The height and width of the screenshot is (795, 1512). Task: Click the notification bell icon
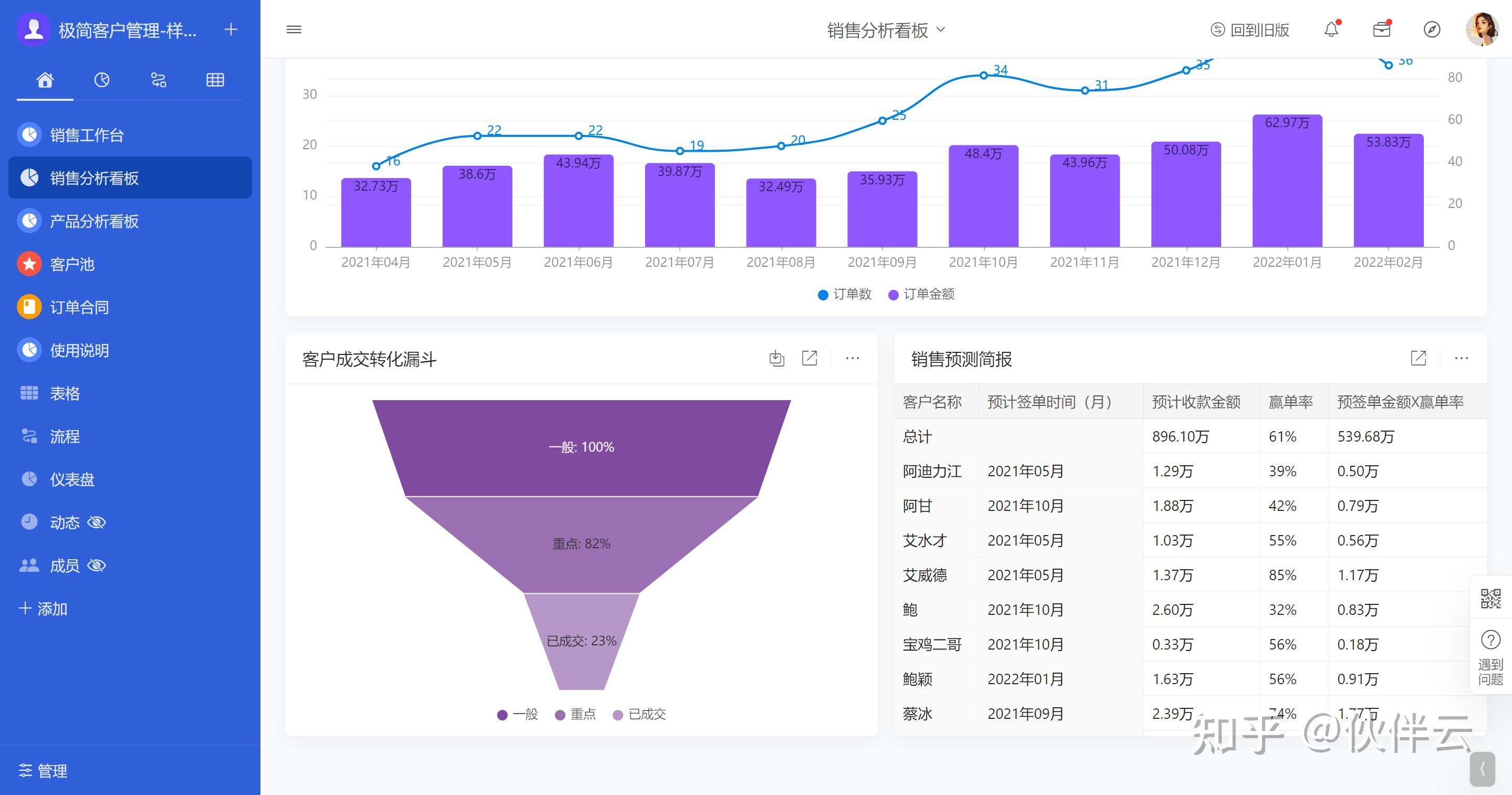coord(1331,29)
